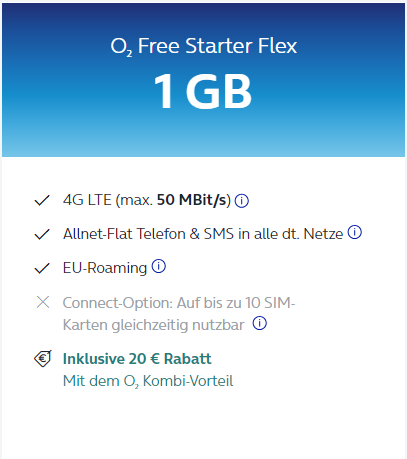The width and height of the screenshot is (407, 459).
Task: Click Karten gleichzeitig nutzbar text
Action: coord(154,325)
